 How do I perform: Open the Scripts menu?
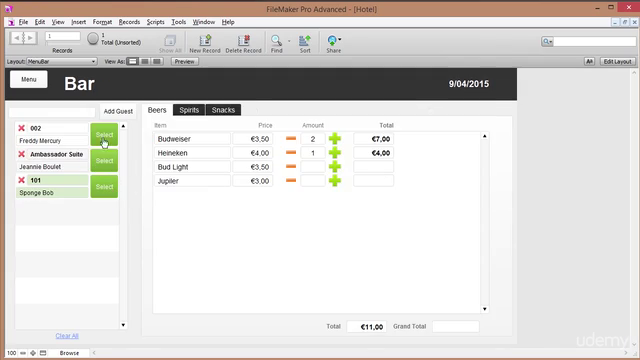(x=156, y=22)
